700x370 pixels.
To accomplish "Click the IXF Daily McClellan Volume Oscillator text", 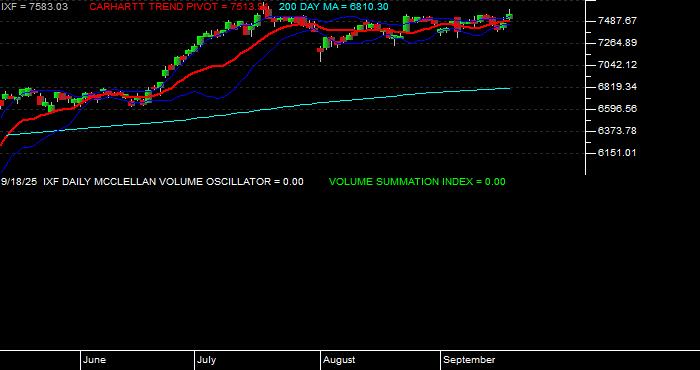I will [173, 182].
